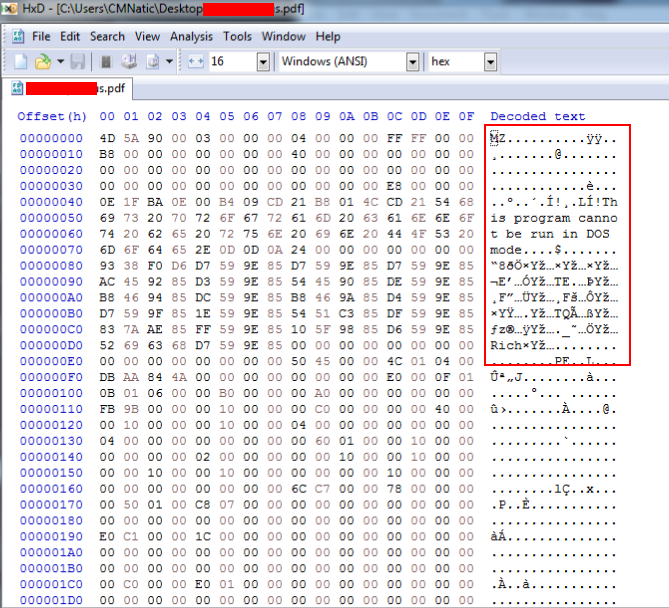Click offset label 000000F0
The height and width of the screenshot is (608, 669).
(x=51, y=377)
